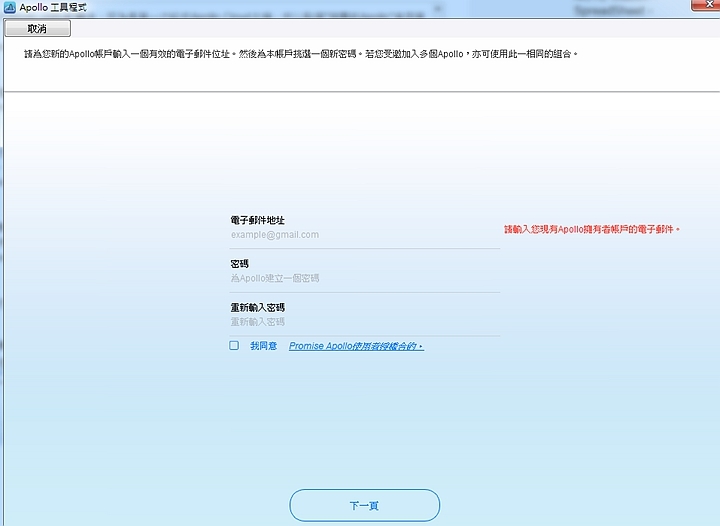Click the instruction paragraph under the cancel button
This screenshot has height=526, width=720.
300,53
